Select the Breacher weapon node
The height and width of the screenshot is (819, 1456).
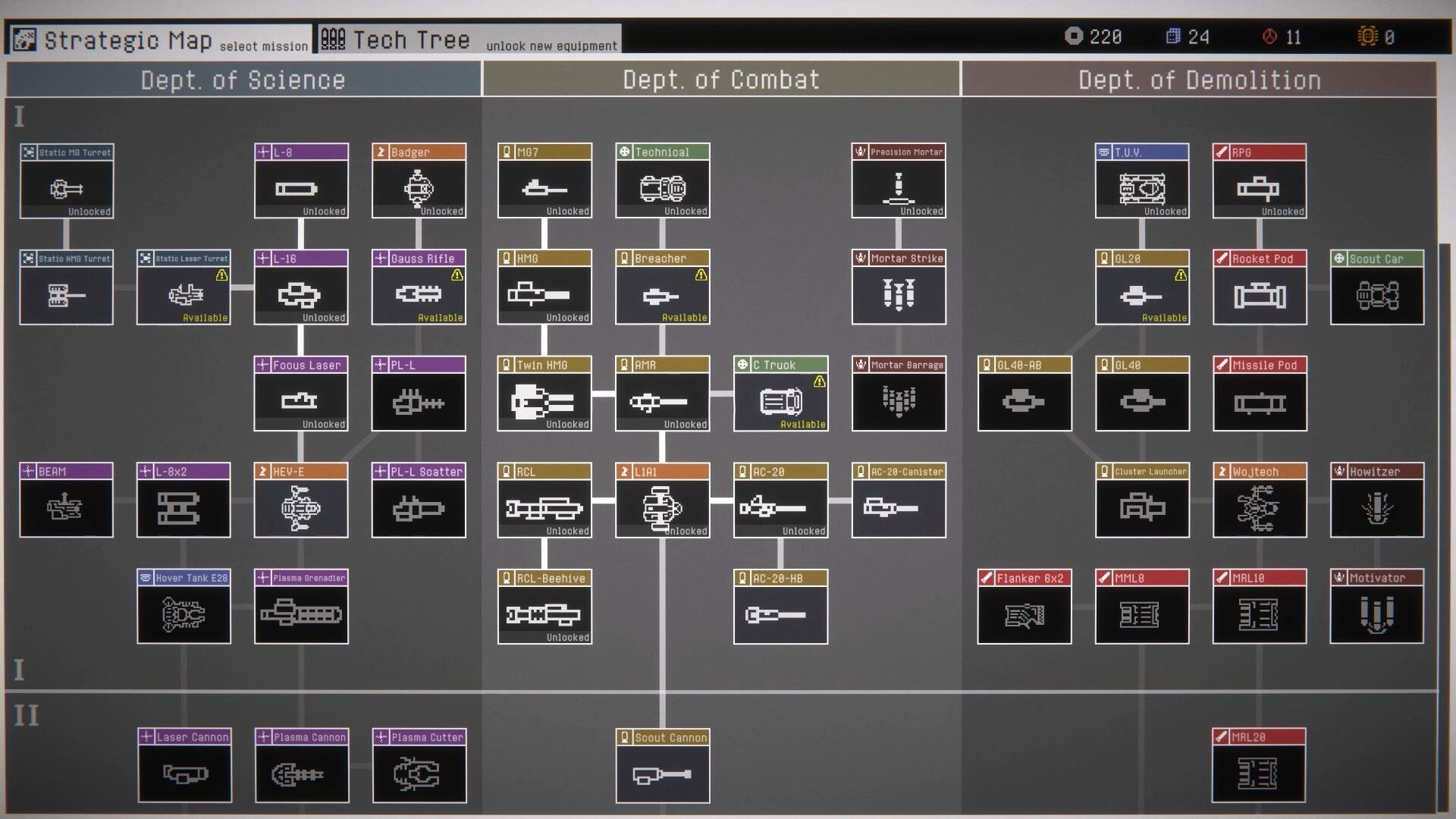coord(662,295)
